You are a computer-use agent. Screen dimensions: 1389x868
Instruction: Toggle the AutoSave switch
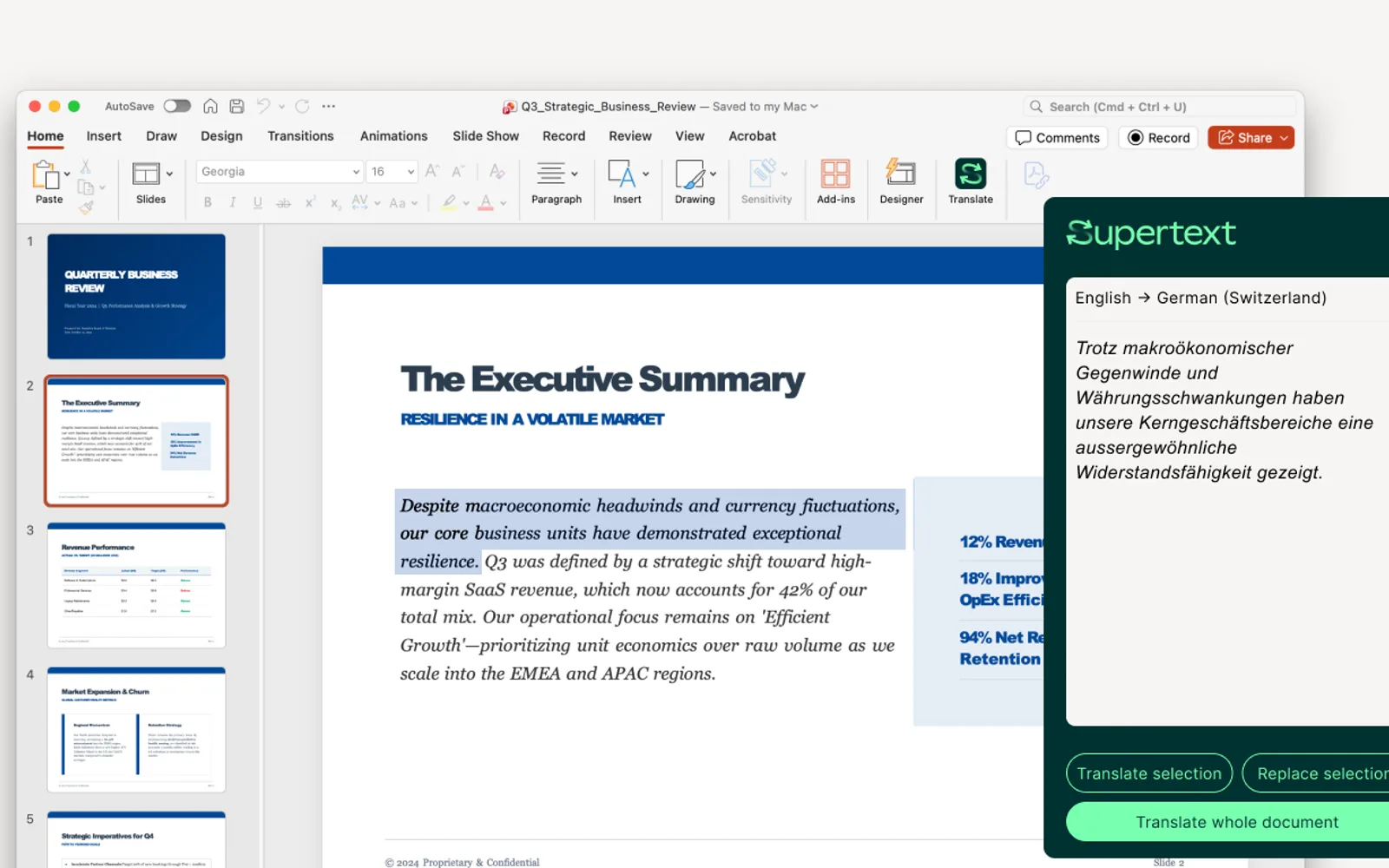pyautogui.click(x=177, y=106)
